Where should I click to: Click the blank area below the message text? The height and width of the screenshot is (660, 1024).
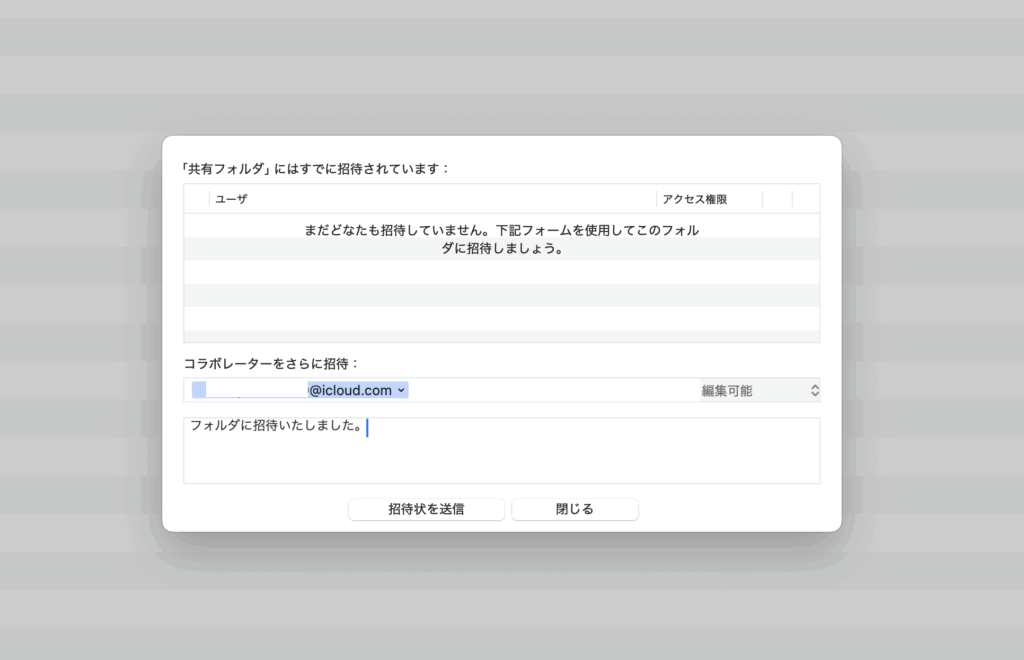(x=501, y=462)
